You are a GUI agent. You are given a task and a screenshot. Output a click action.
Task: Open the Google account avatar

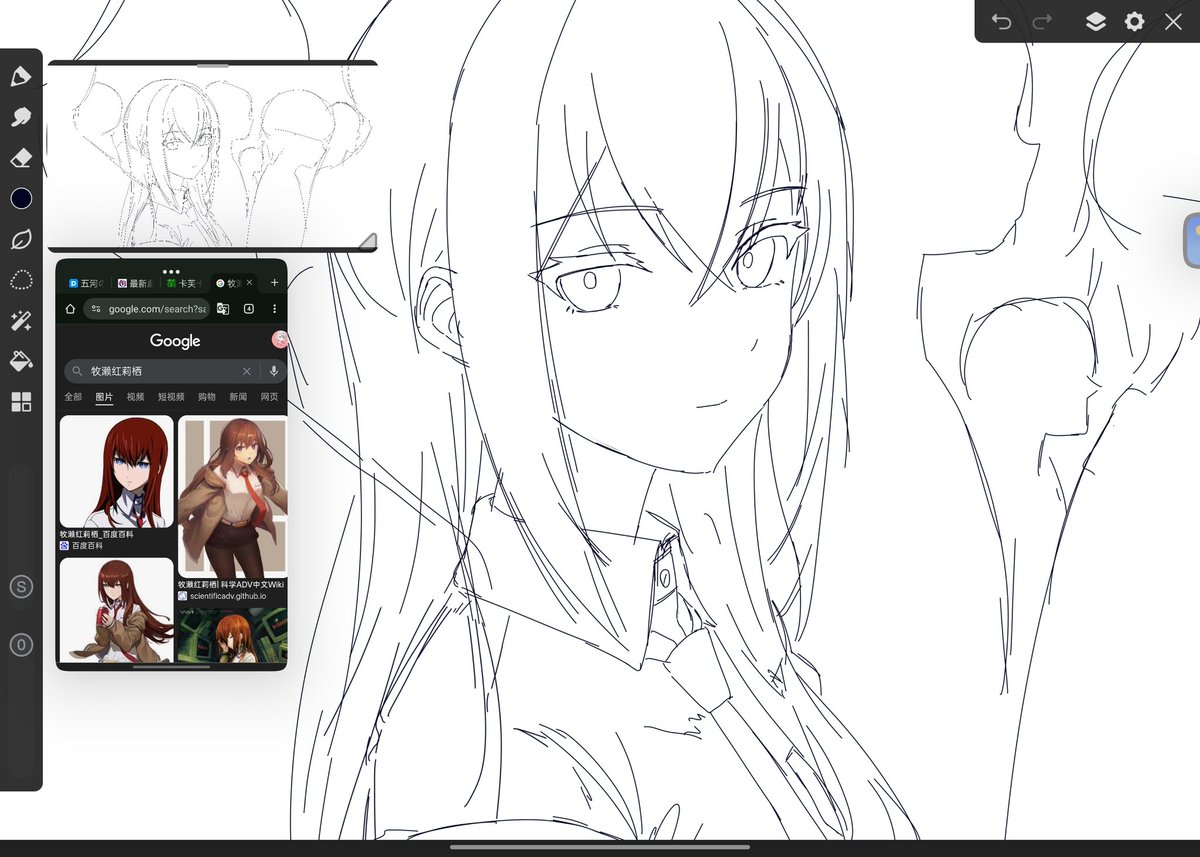pos(279,341)
